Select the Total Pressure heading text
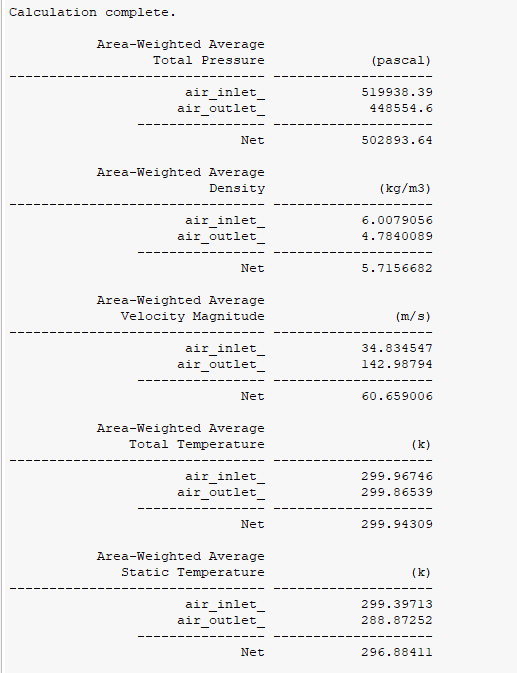This screenshot has height=673, width=517. (209, 60)
